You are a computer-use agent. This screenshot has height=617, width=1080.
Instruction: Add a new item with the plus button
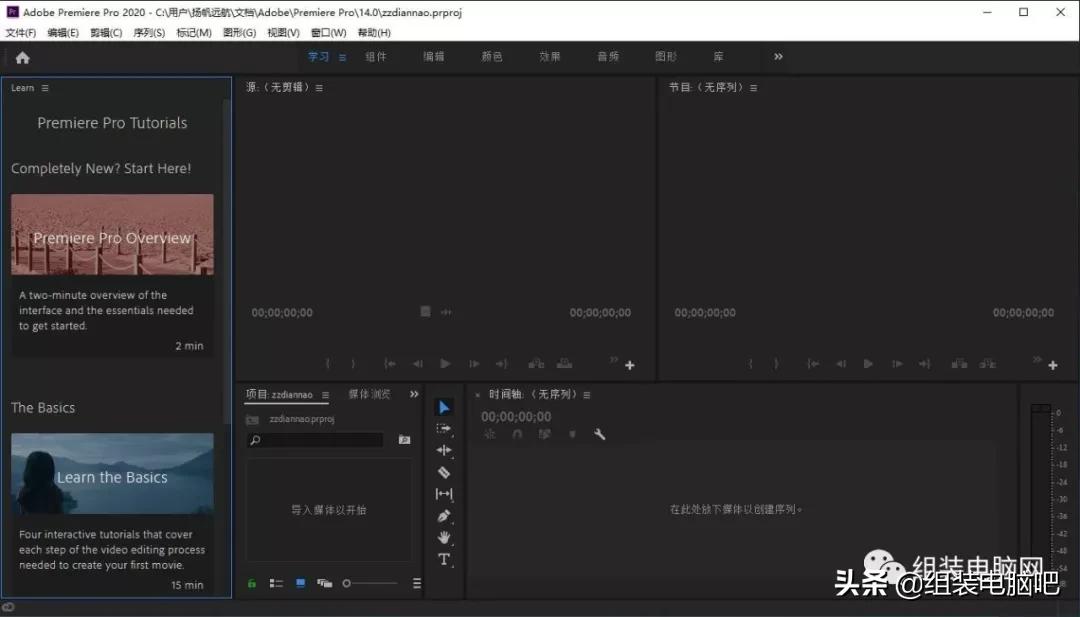(x=629, y=364)
